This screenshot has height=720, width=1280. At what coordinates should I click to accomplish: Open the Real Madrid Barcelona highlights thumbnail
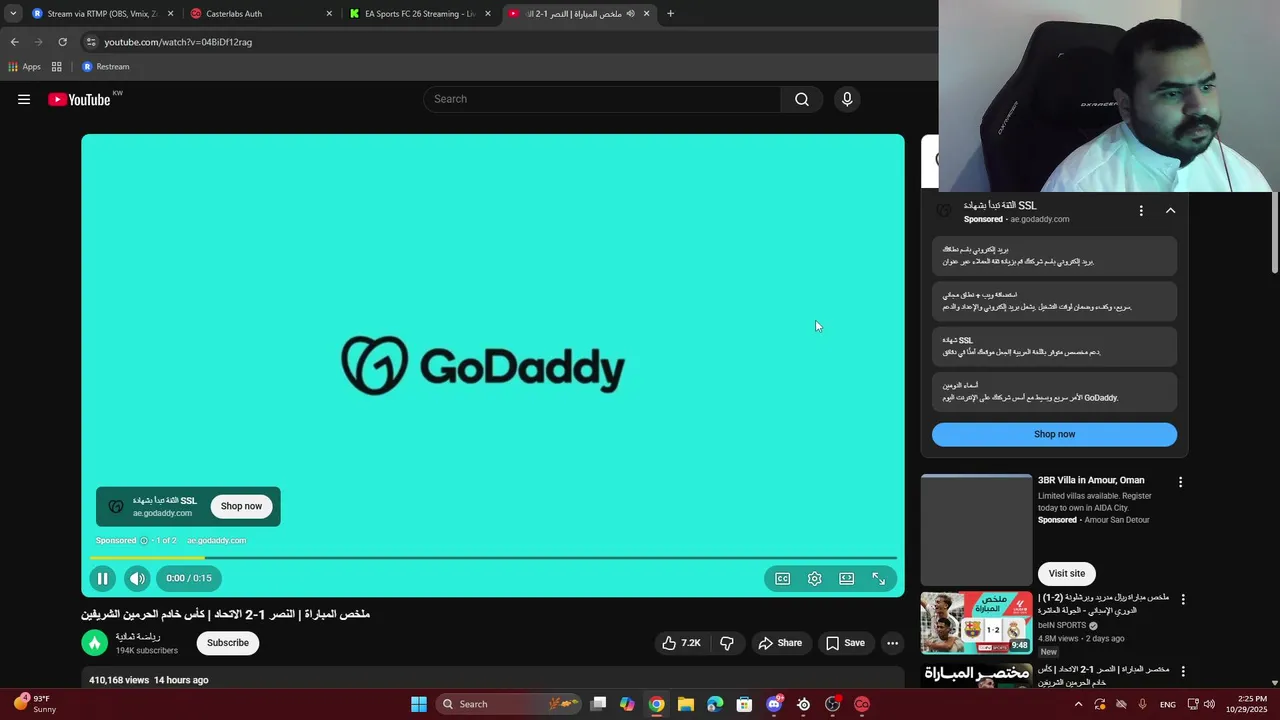(x=976, y=623)
